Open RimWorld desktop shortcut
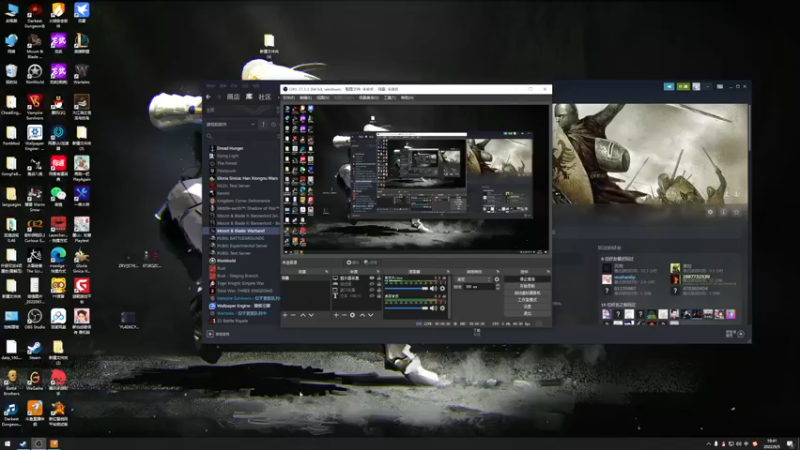This screenshot has height=450, width=800. click(35, 74)
